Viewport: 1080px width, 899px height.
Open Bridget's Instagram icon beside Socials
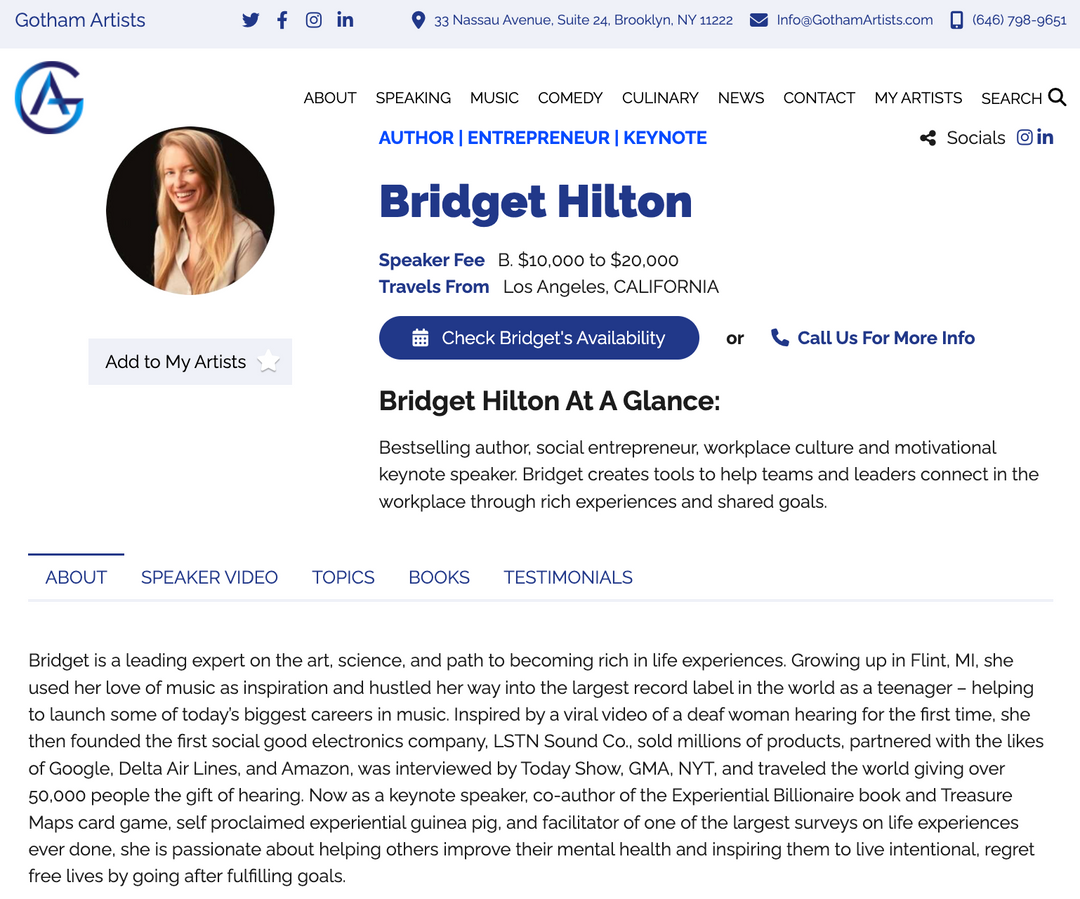[1024, 138]
